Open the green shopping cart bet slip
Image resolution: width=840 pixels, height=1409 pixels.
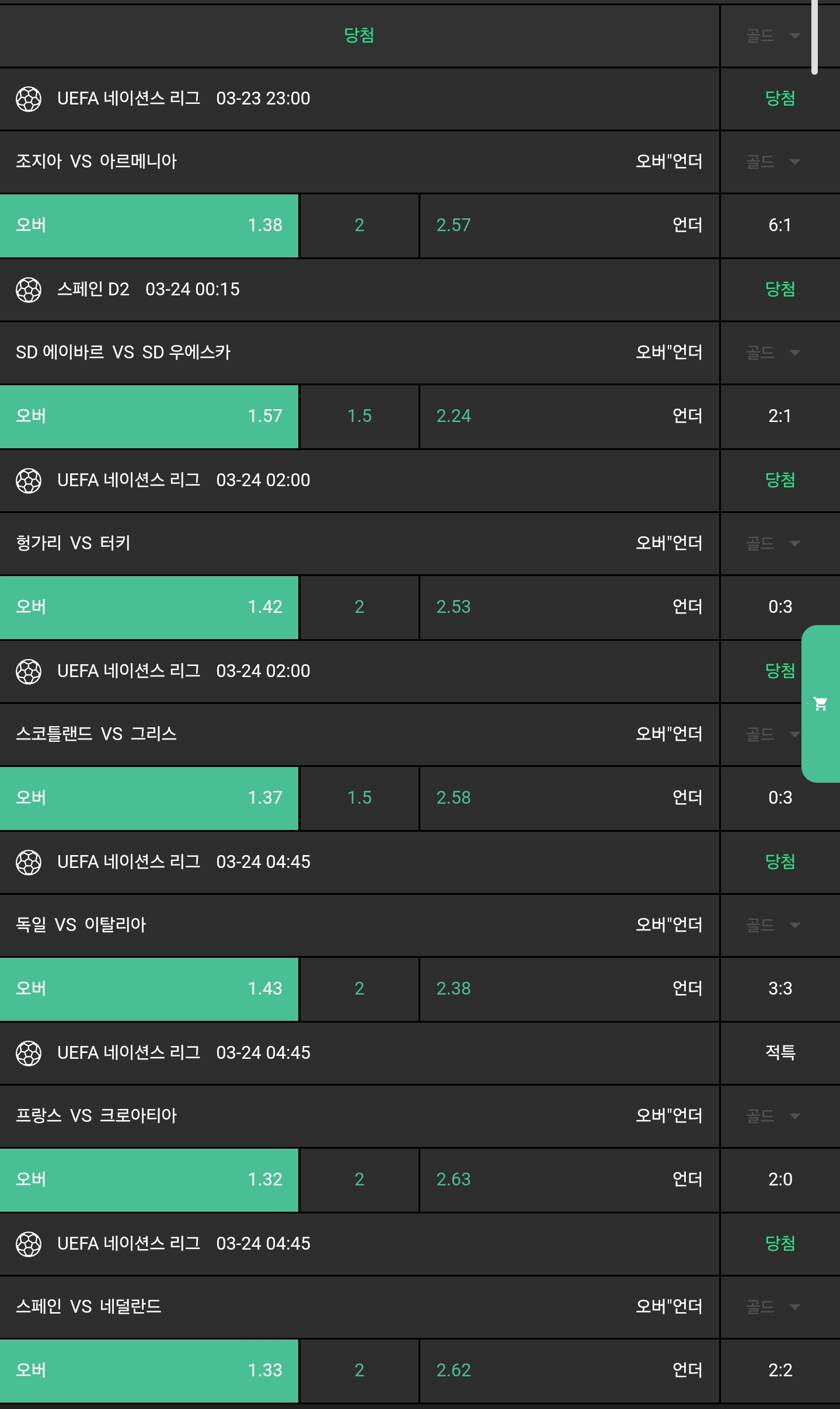pos(820,704)
